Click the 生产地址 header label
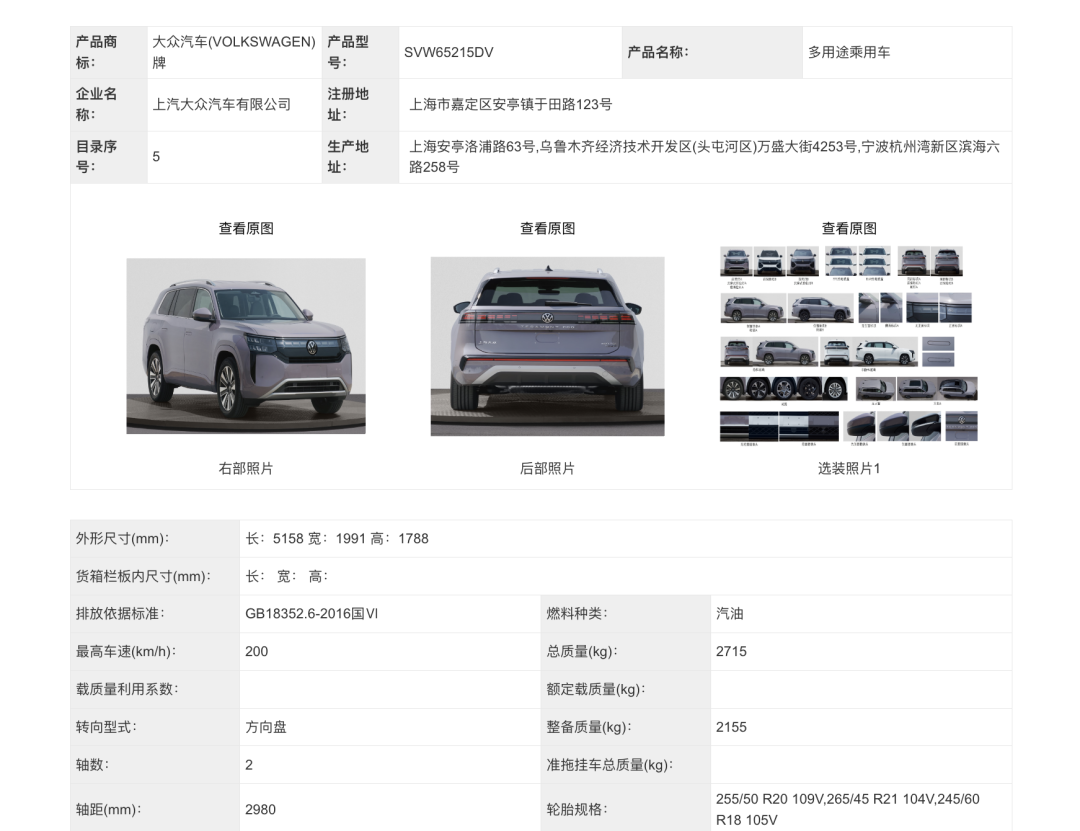The width and height of the screenshot is (1080, 831). [x=348, y=157]
